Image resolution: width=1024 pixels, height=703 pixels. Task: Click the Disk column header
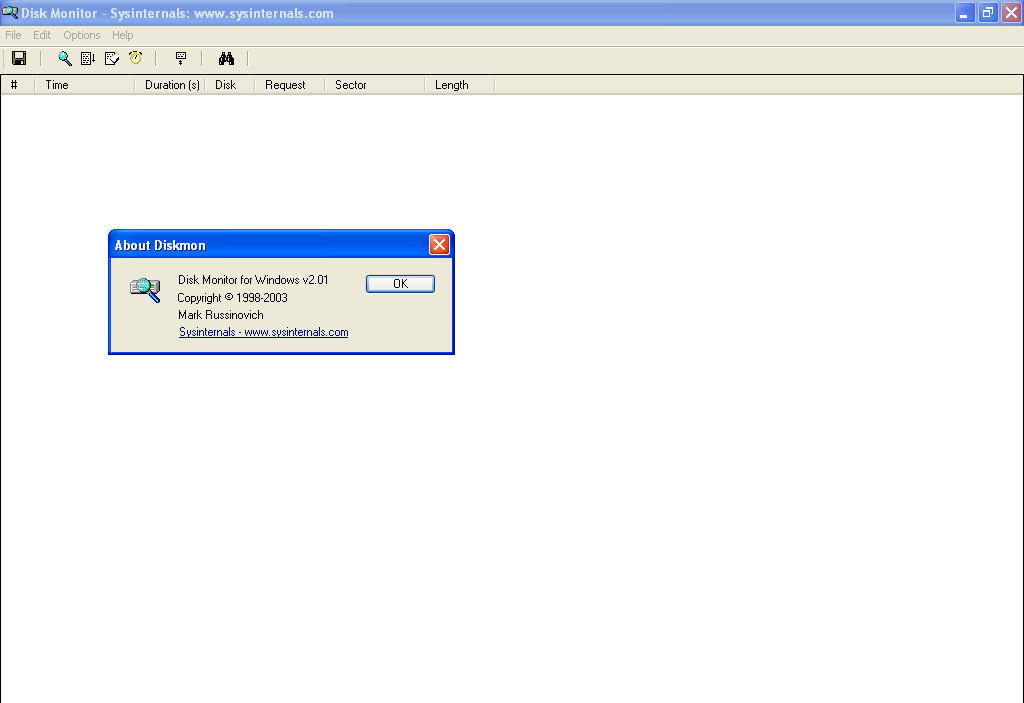pos(230,85)
